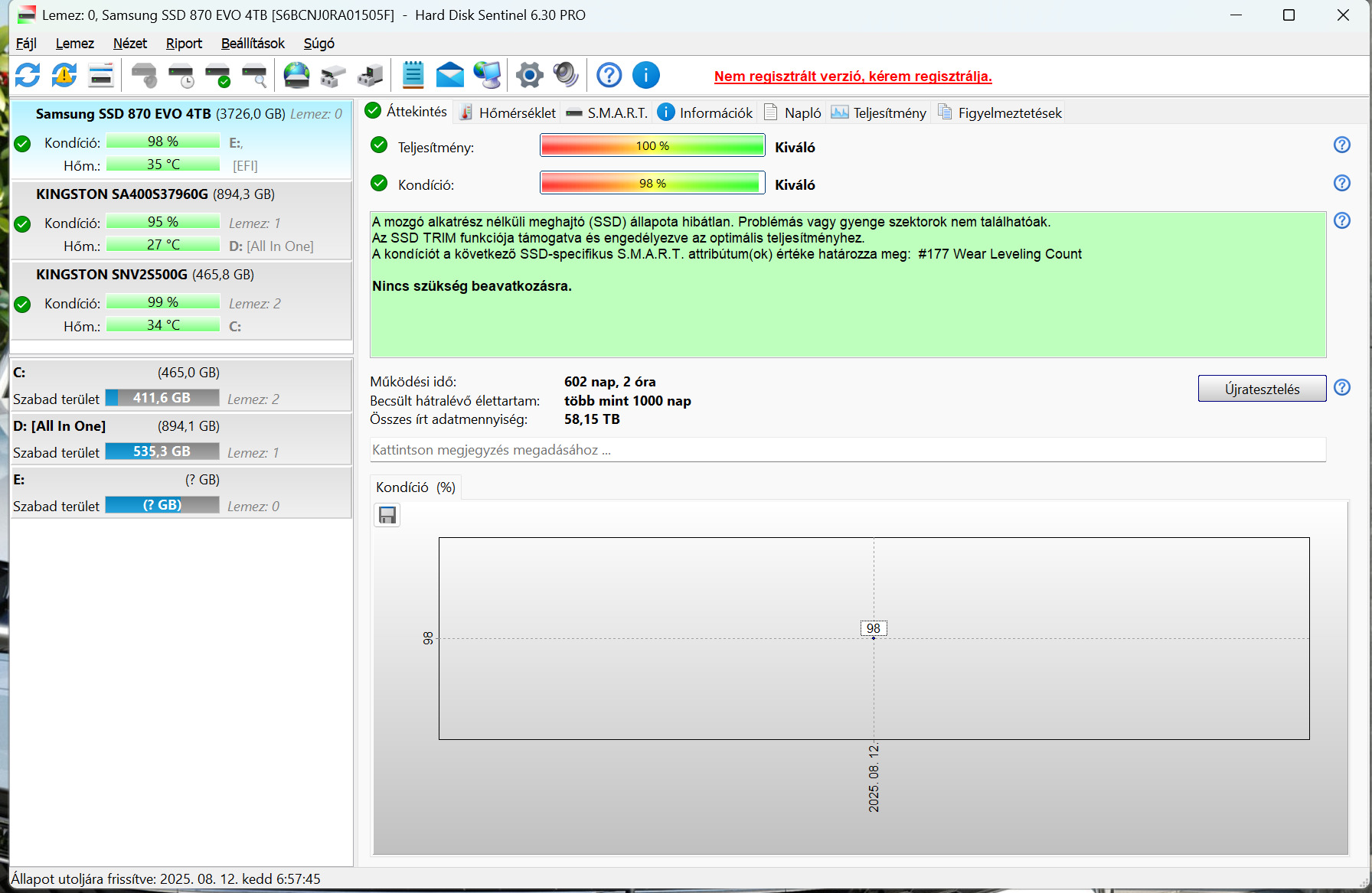The height and width of the screenshot is (893, 1372).
Task: Click the comment field 'Kattintson megjegyzés megadásához'
Action: click(x=848, y=450)
